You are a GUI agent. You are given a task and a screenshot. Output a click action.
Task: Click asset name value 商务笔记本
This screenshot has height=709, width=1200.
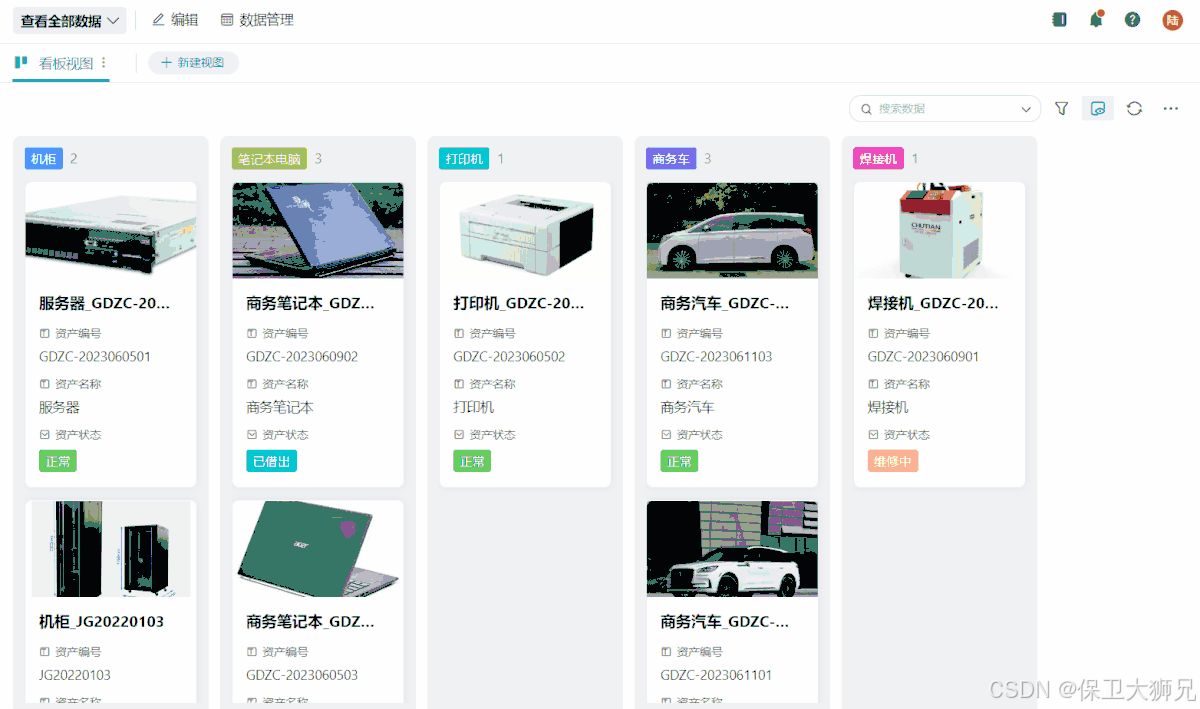[x=280, y=408]
